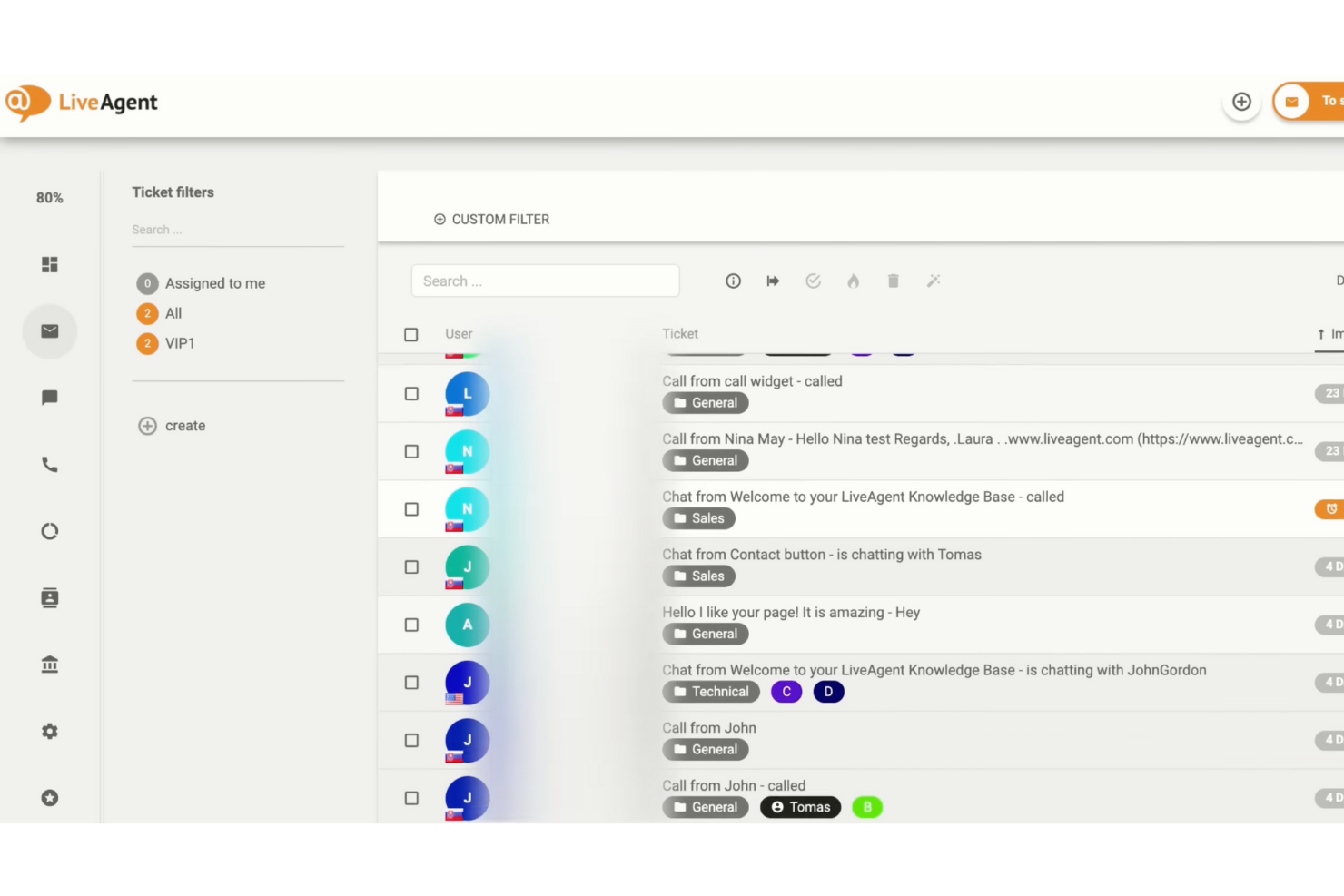1344x896 pixels.
Task: Click create under Ticket filters
Action: [x=185, y=425]
